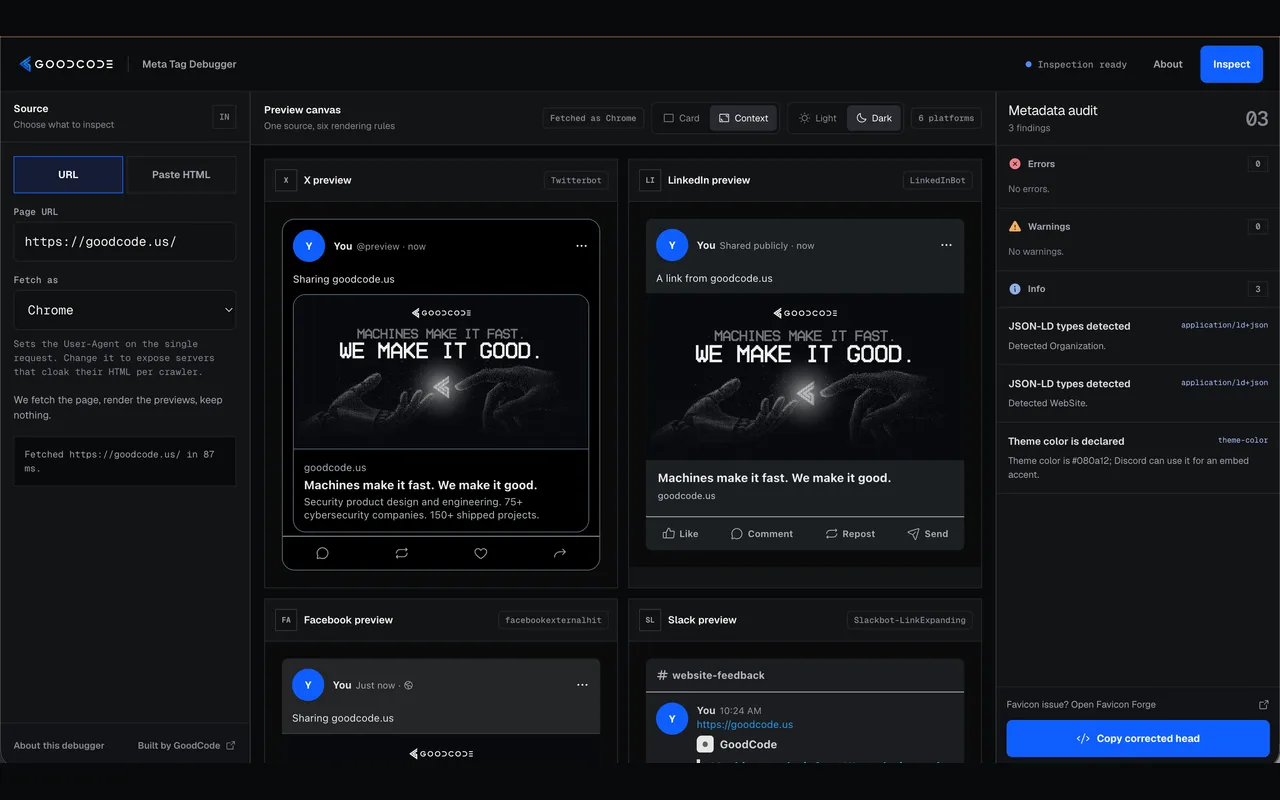Click the GoodCode favicon in Slack preview

click(x=705, y=744)
